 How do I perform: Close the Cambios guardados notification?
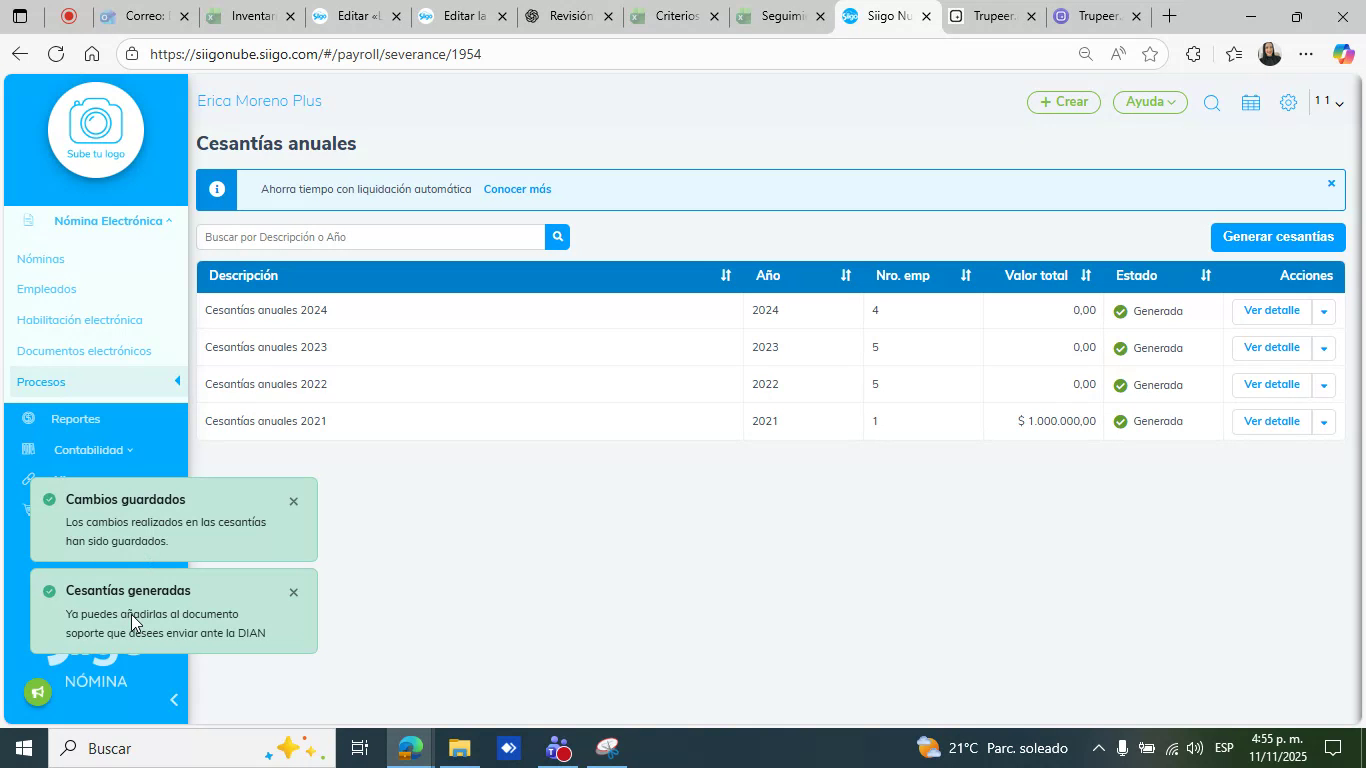[293, 501]
